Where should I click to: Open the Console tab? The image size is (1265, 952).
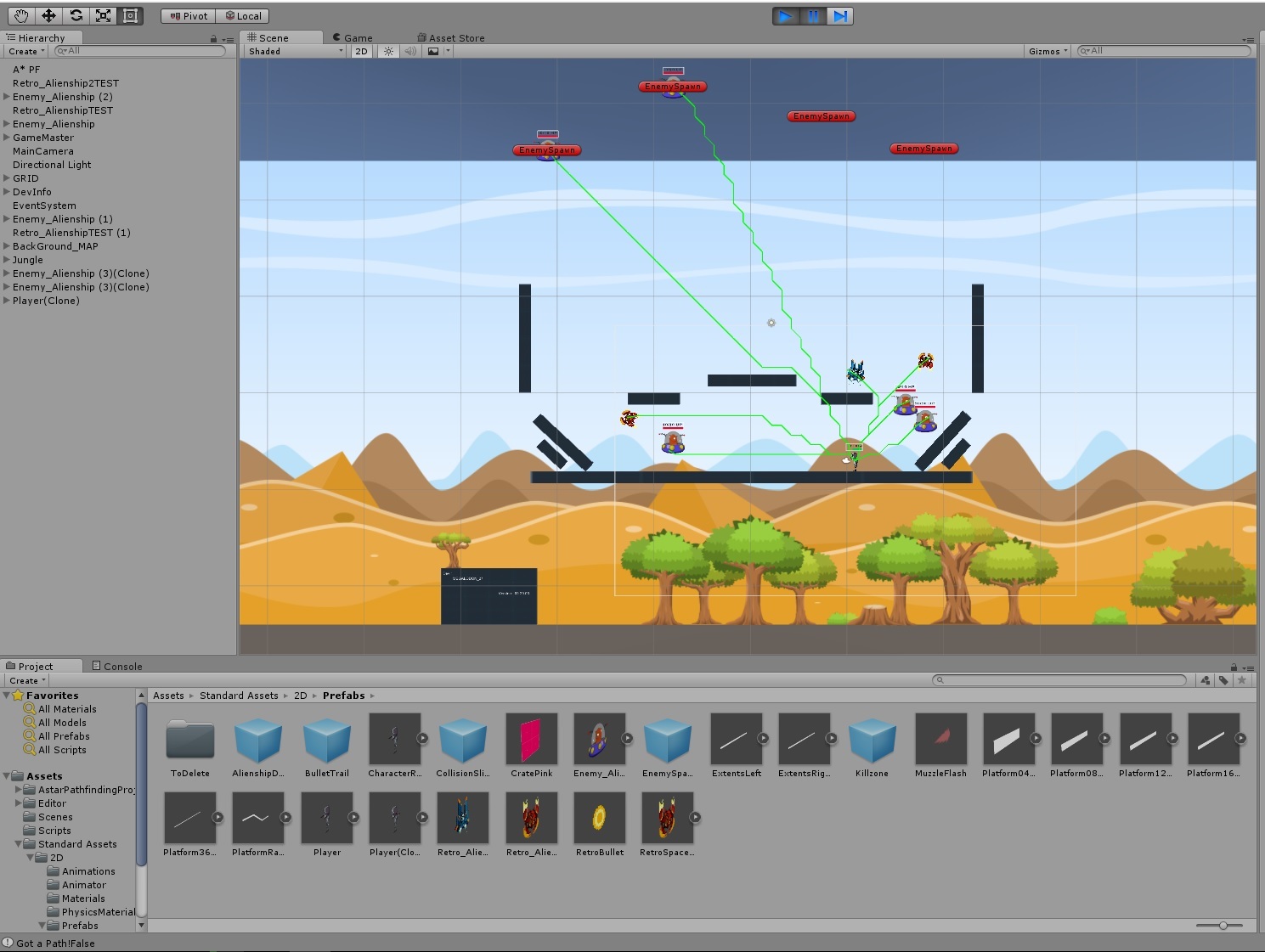point(117,666)
